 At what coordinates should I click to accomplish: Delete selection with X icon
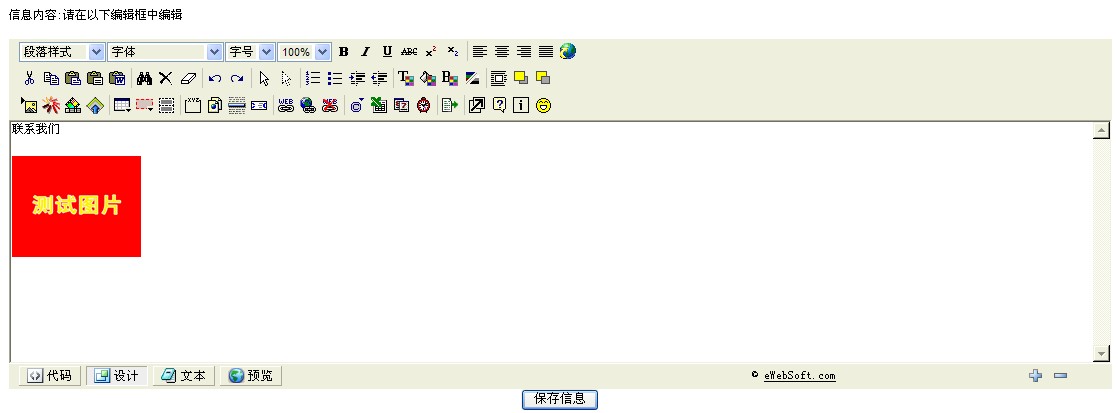165,78
